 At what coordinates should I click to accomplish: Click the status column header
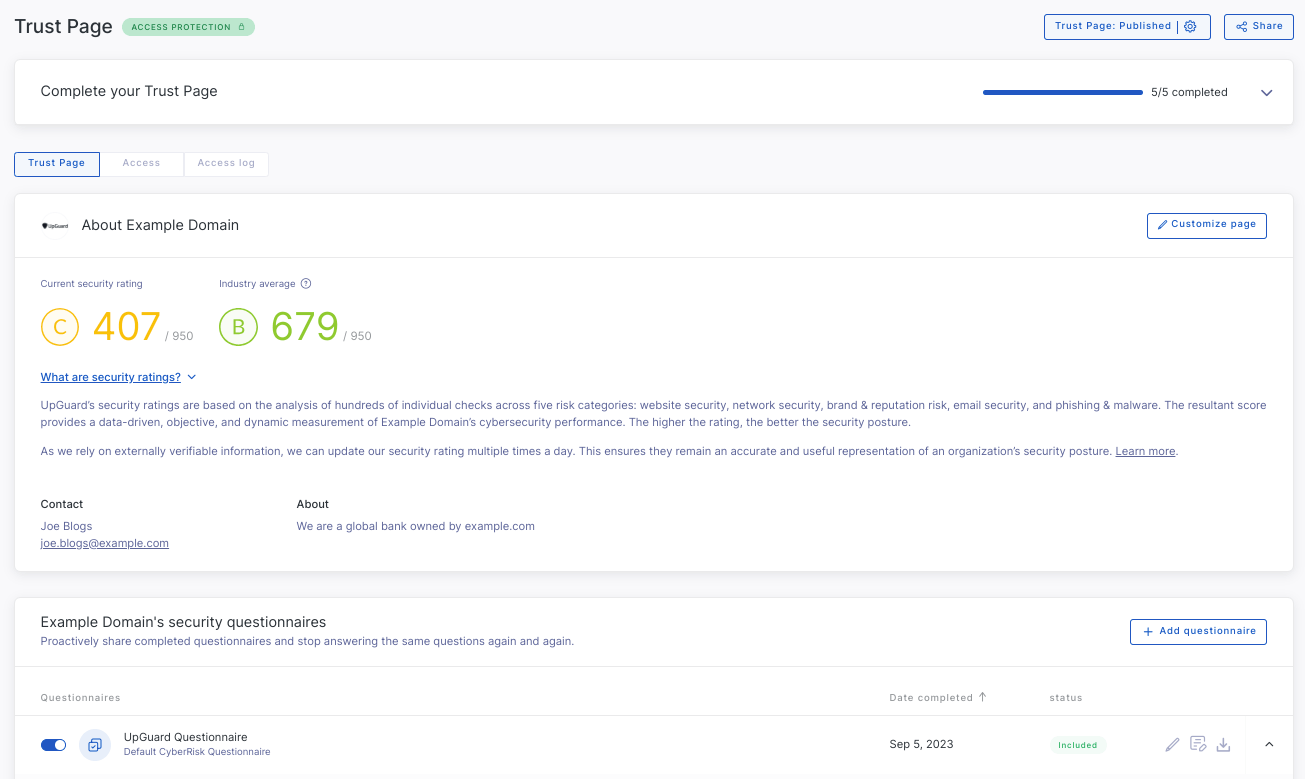pyautogui.click(x=1066, y=697)
